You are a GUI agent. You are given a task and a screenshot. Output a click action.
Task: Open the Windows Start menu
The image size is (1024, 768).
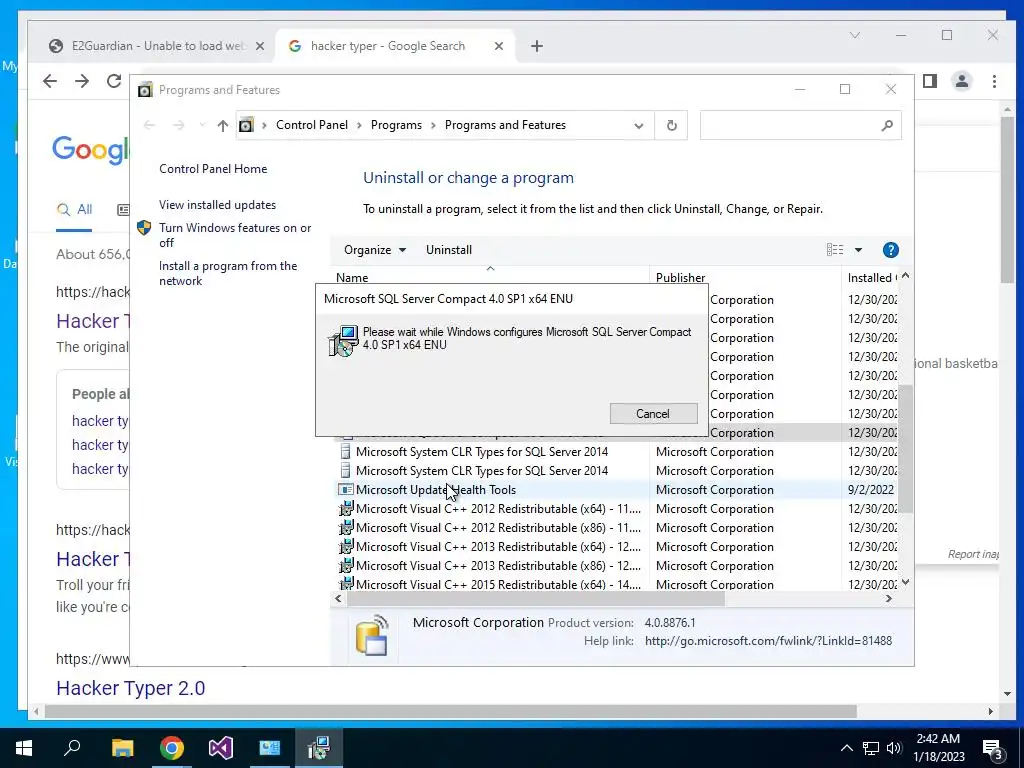coord(24,748)
